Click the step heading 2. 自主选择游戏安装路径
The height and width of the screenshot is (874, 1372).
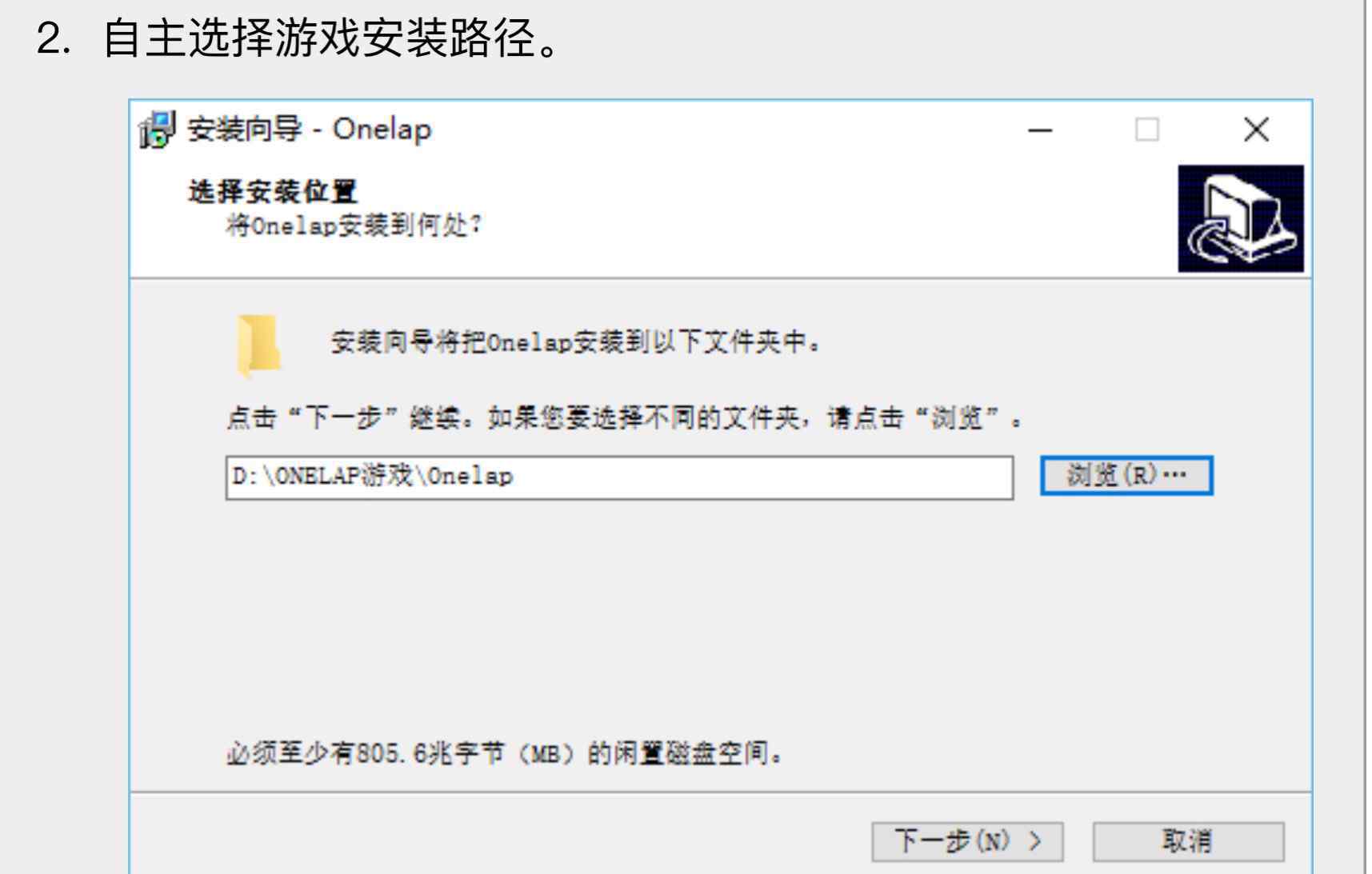(x=298, y=39)
